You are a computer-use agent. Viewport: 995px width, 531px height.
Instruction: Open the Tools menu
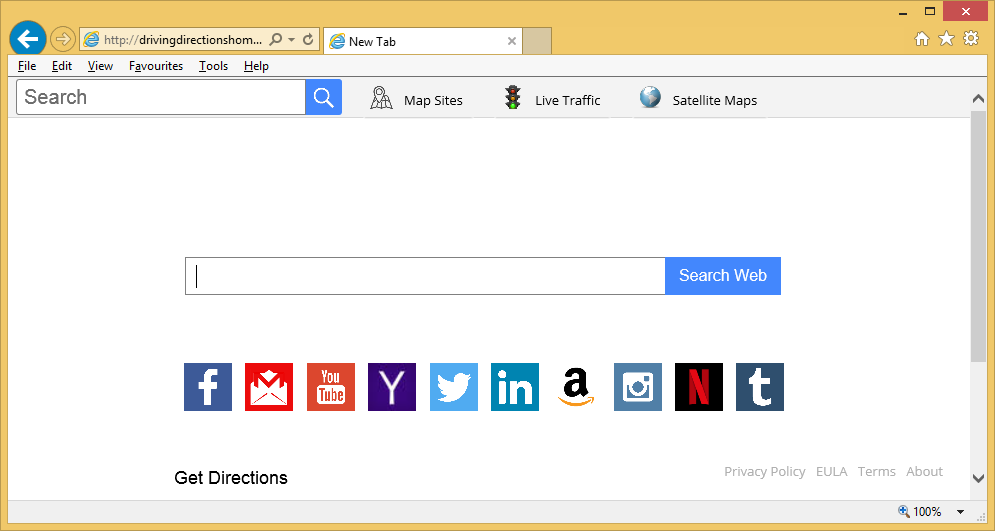213,66
